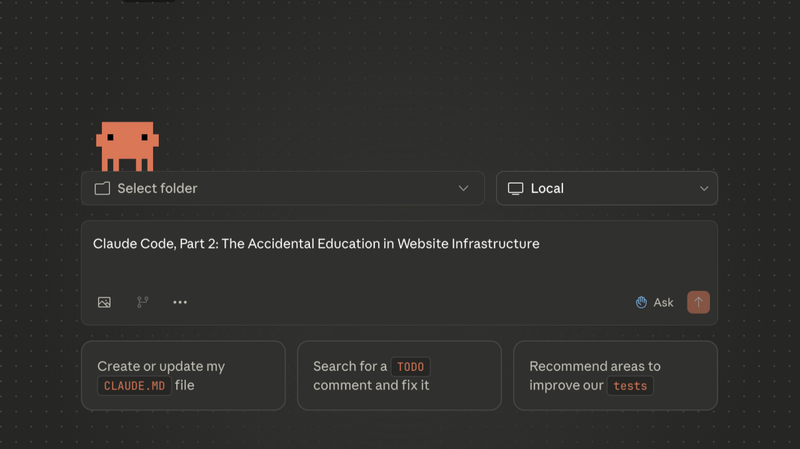Click the tests code tag
The height and width of the screenshot is (449, 800).
[630, 386]
